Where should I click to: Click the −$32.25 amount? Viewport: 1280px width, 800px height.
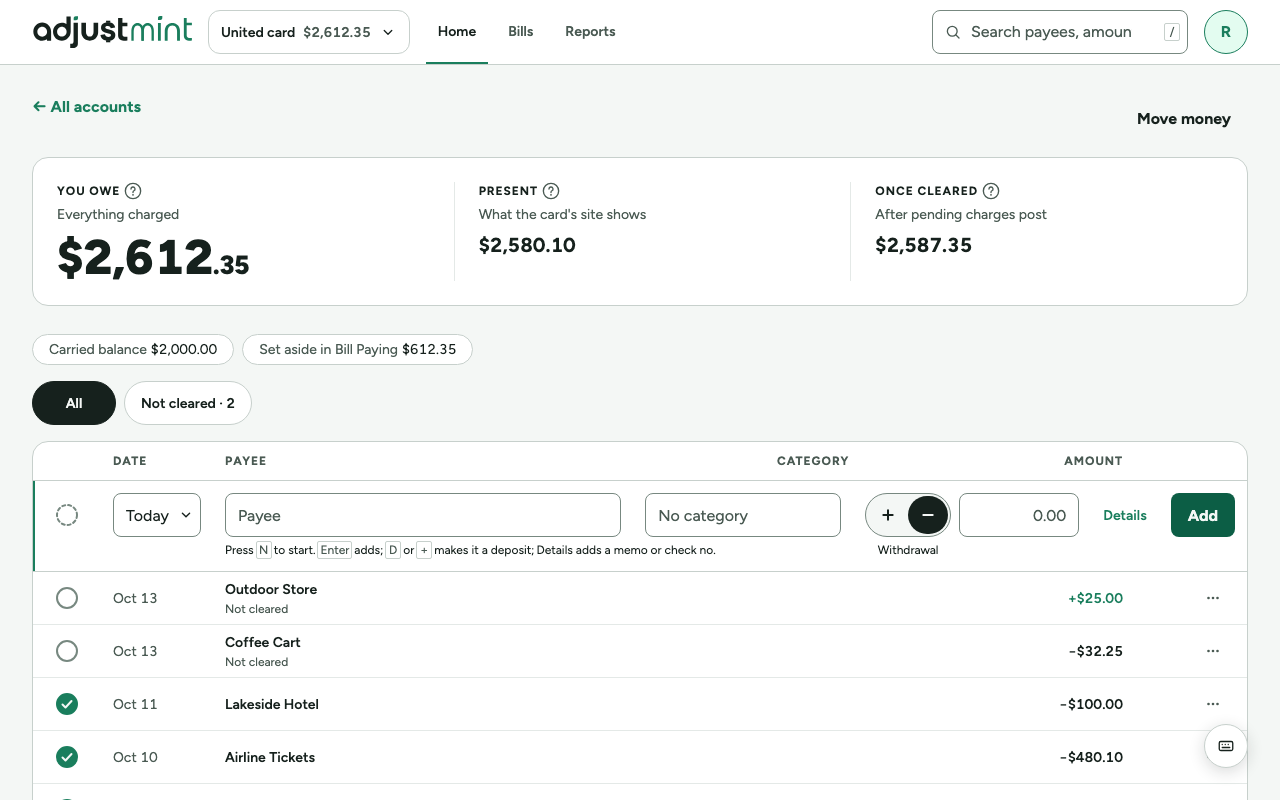(1095, 651)
